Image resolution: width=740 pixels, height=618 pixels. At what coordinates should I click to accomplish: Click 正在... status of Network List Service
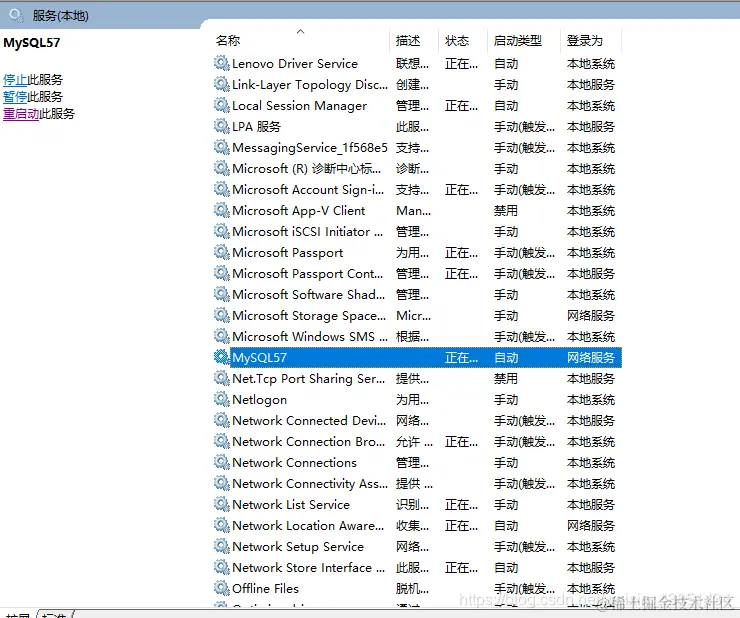click(461, 505)
